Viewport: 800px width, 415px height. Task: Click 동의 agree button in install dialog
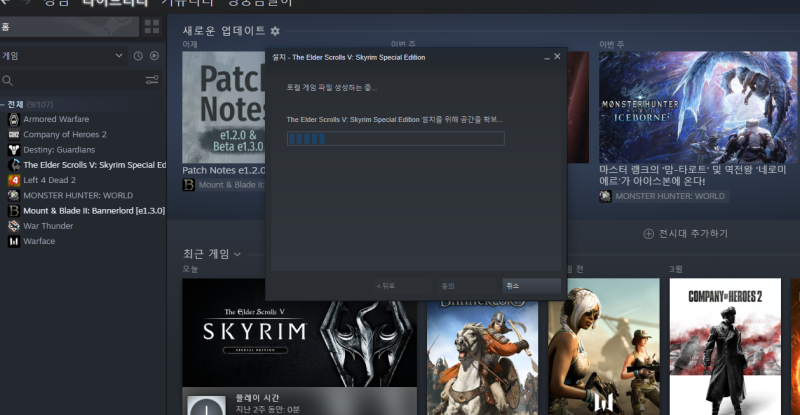(466, 286)
